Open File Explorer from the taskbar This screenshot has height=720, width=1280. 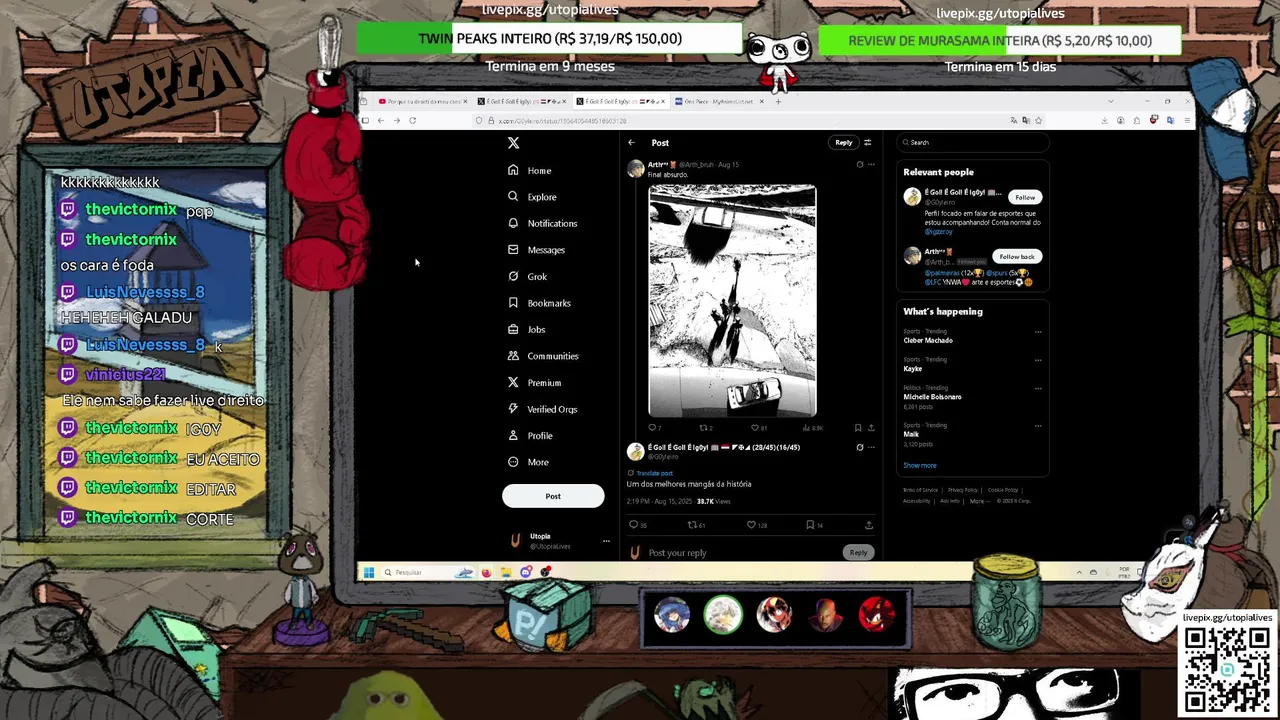tap(506, 572)
